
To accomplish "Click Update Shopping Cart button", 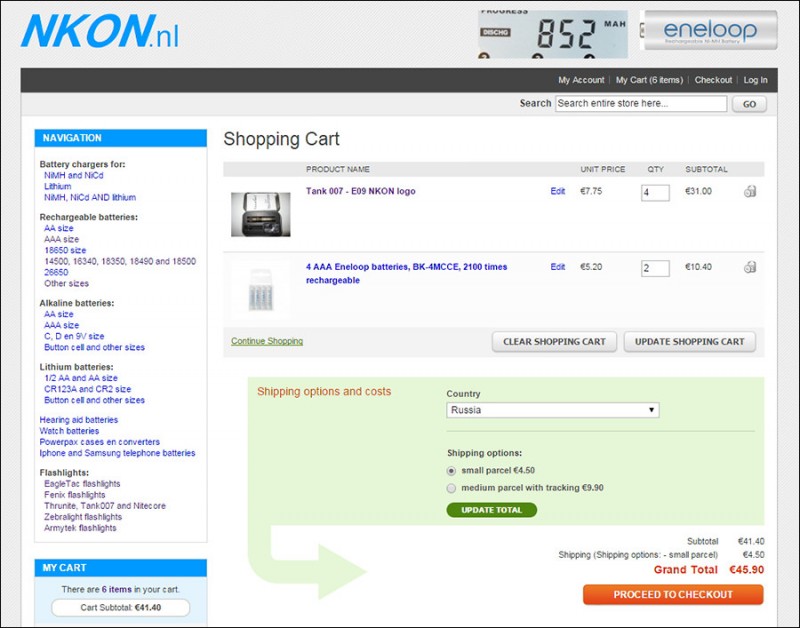I will click(x=689, y=342).
